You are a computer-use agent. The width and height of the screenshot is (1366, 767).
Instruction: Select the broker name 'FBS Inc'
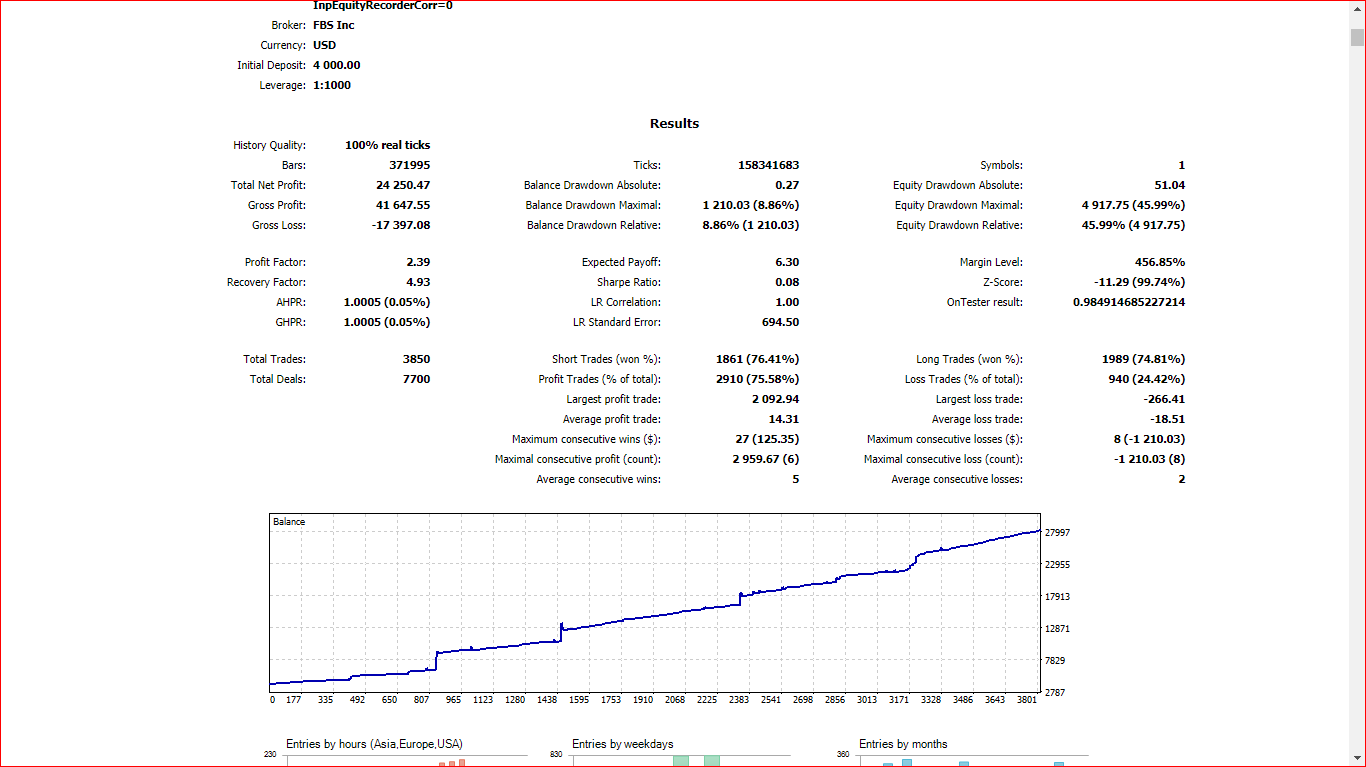coord(334,25)
